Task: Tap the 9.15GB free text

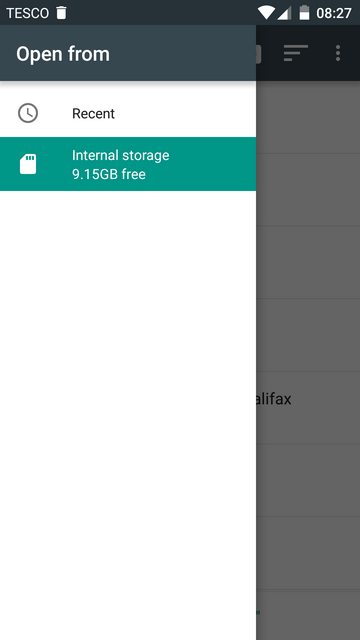Action: 109,174
